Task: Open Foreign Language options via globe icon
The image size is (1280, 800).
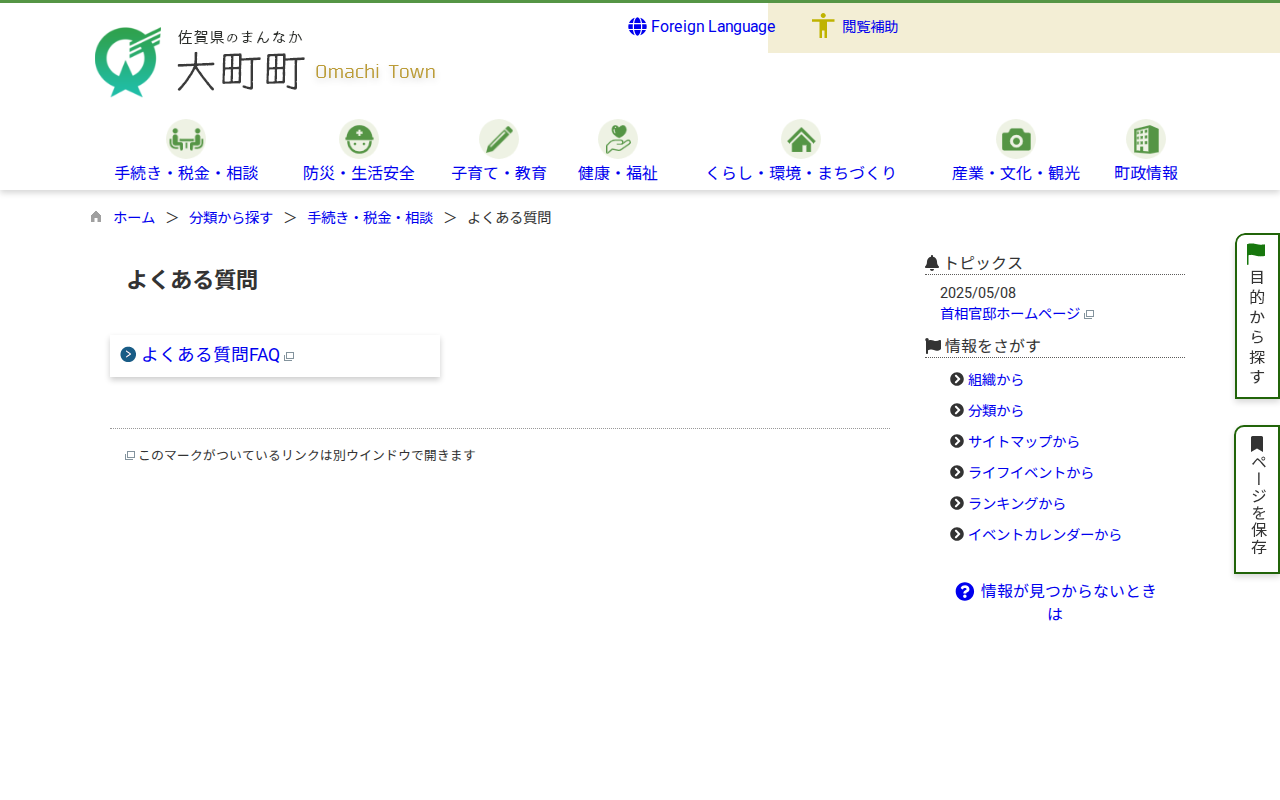Action: 637,27
